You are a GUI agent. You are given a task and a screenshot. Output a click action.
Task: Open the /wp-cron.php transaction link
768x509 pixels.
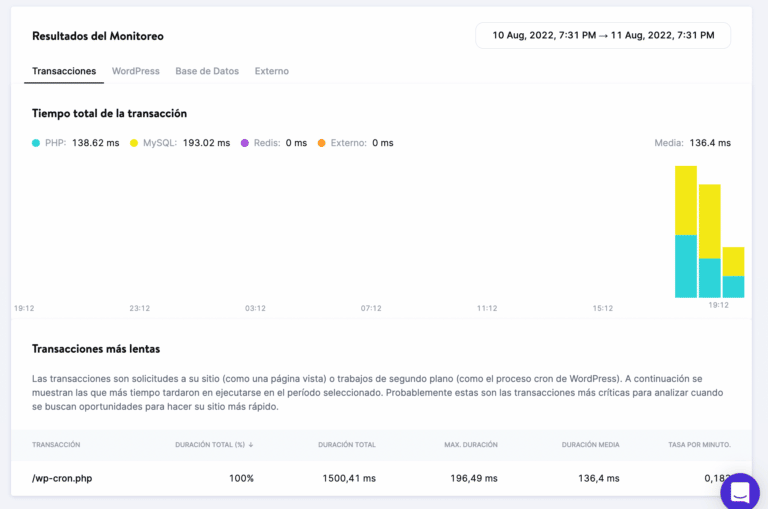(62, 478)
